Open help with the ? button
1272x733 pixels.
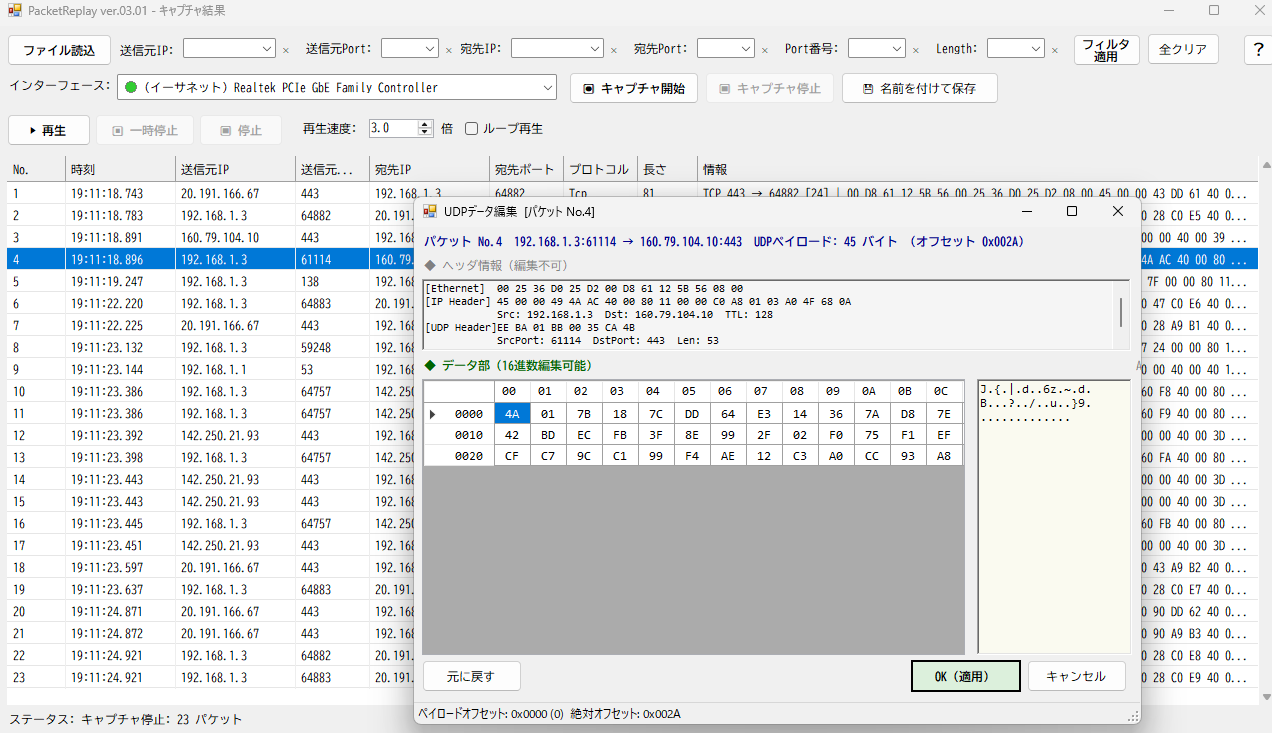pos(1258,49)
